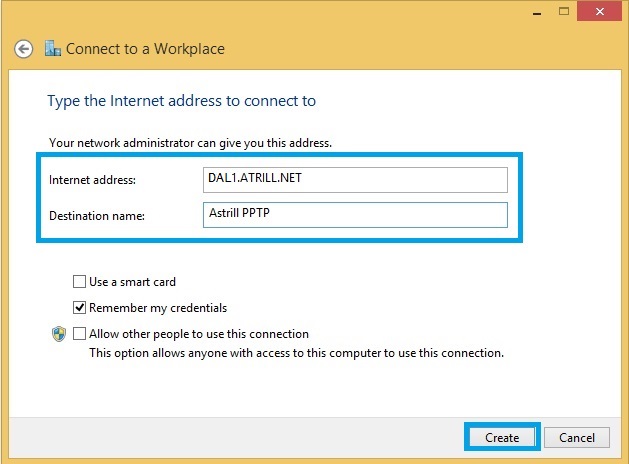This screenshot has width=629, height=464.
Task: Click the 'Destination name:' label
Action: 97,216
